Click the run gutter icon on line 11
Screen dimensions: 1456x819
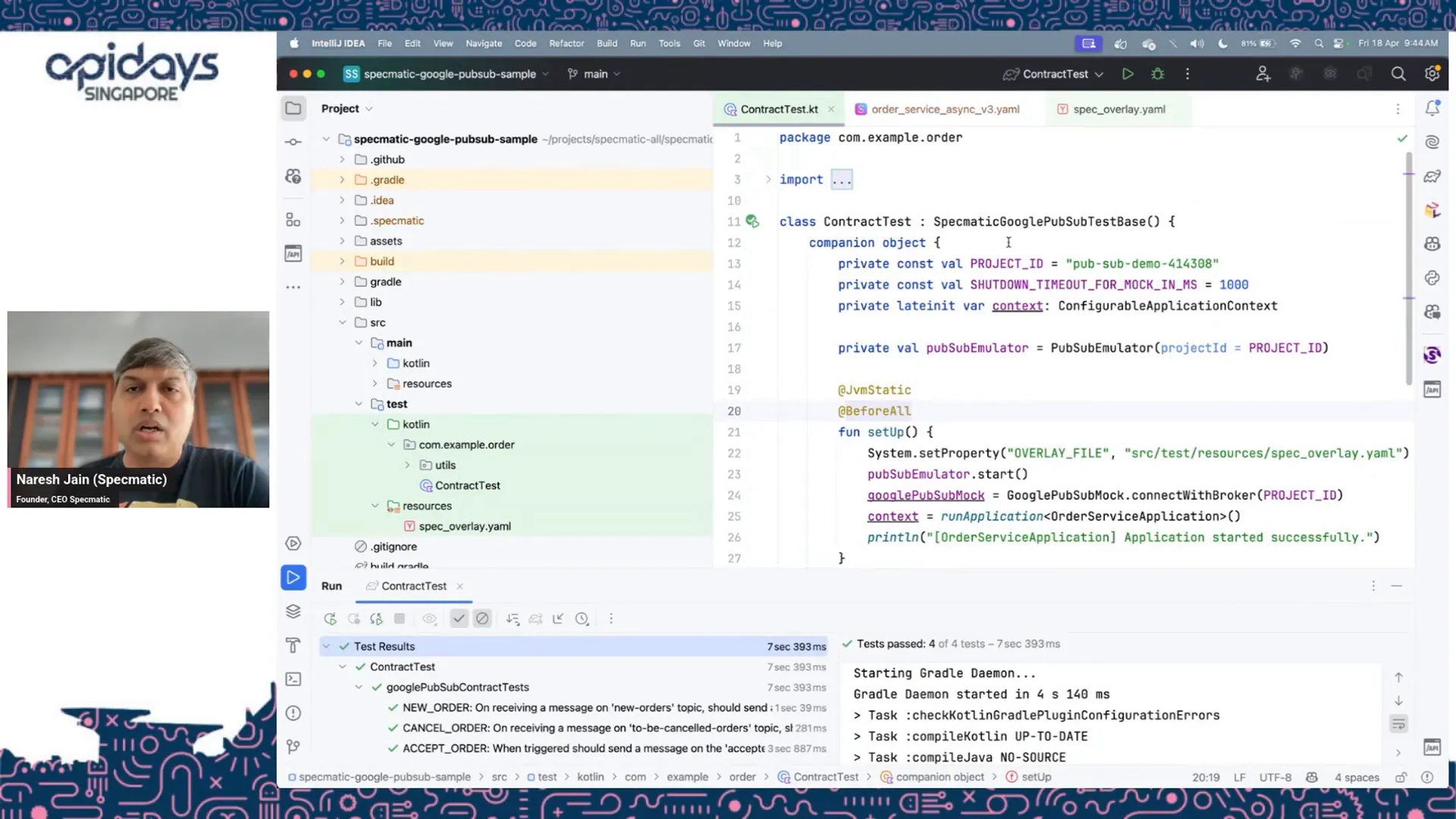tap(752, 221)
